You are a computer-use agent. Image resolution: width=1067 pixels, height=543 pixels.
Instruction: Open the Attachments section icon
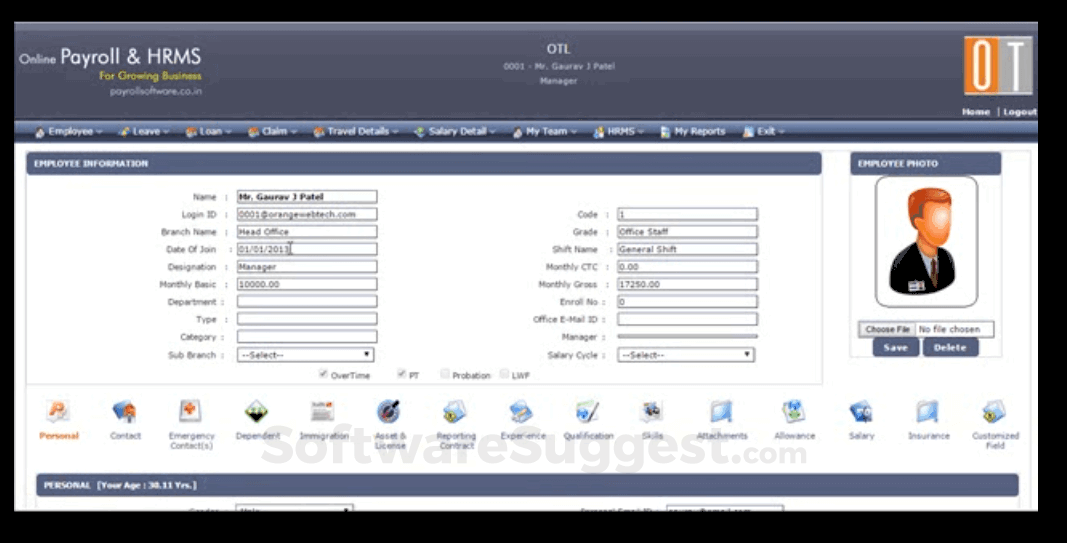721,412
